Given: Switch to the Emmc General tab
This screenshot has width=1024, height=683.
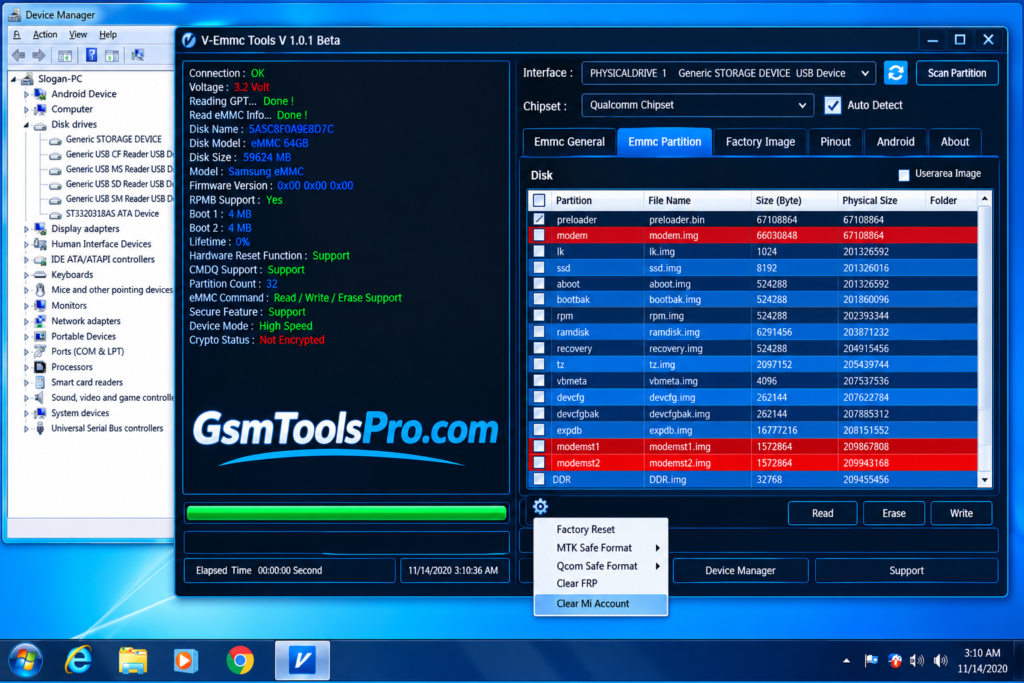Looking at the screenshot, I should [x=569, y=142].
